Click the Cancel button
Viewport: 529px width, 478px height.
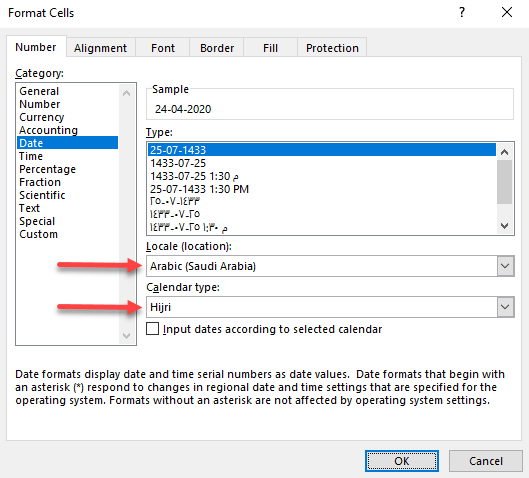coord(485,461)
